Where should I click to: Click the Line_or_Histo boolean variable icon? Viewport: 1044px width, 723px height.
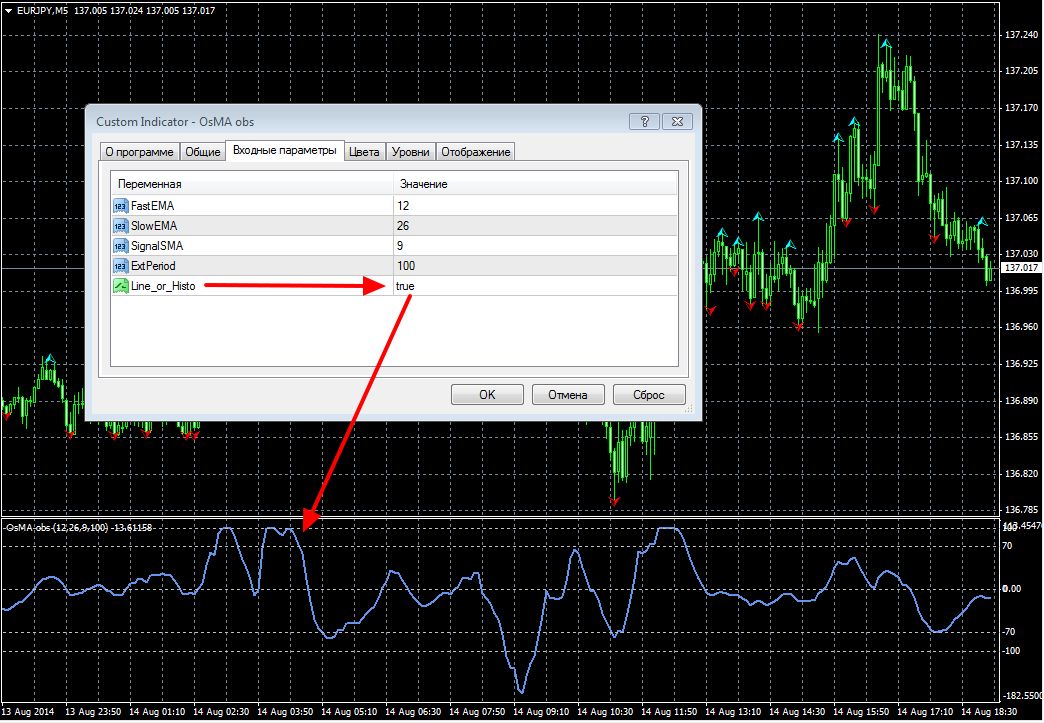click(x=121, y=286)
